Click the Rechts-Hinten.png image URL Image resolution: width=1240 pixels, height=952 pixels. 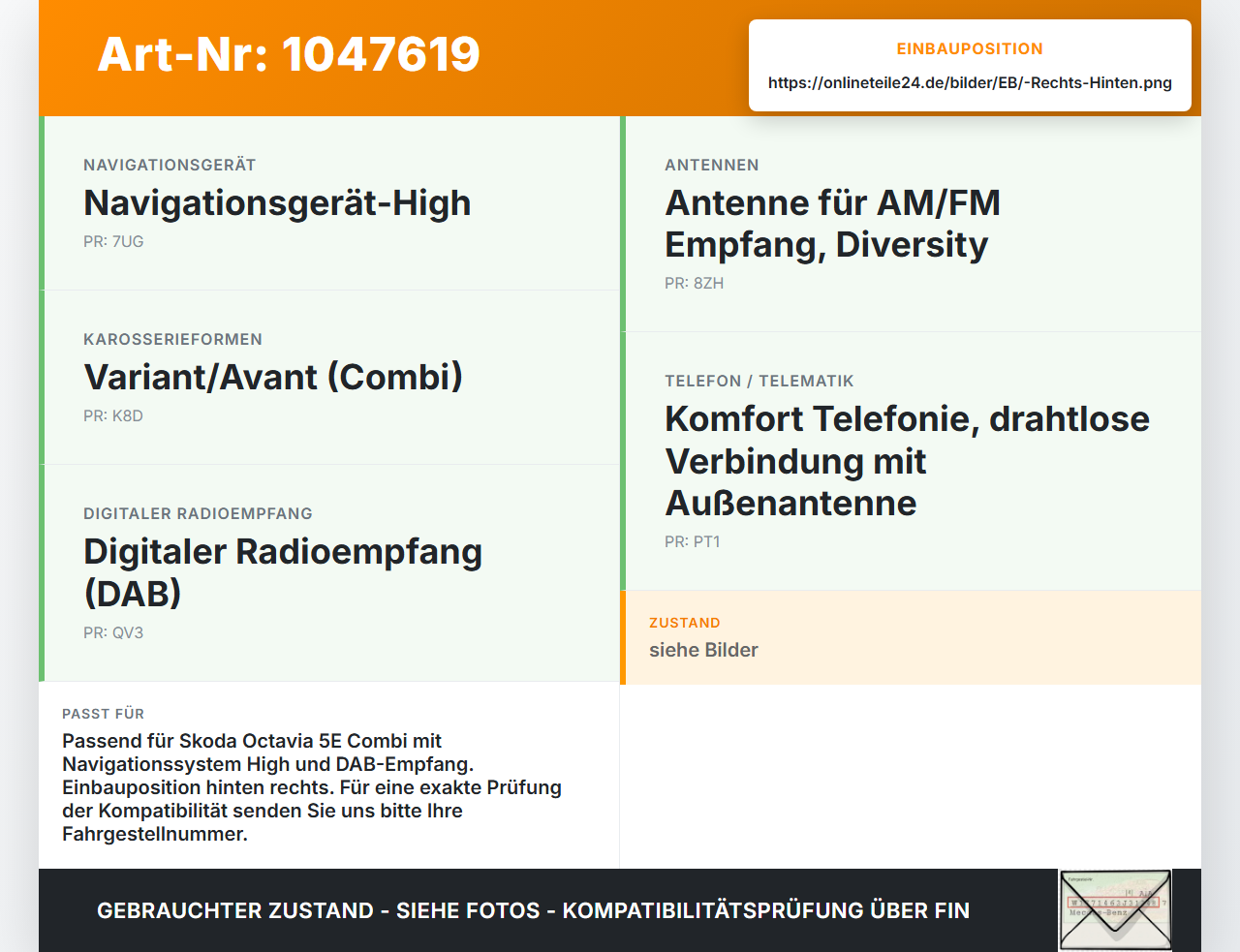tap(970, 83)
